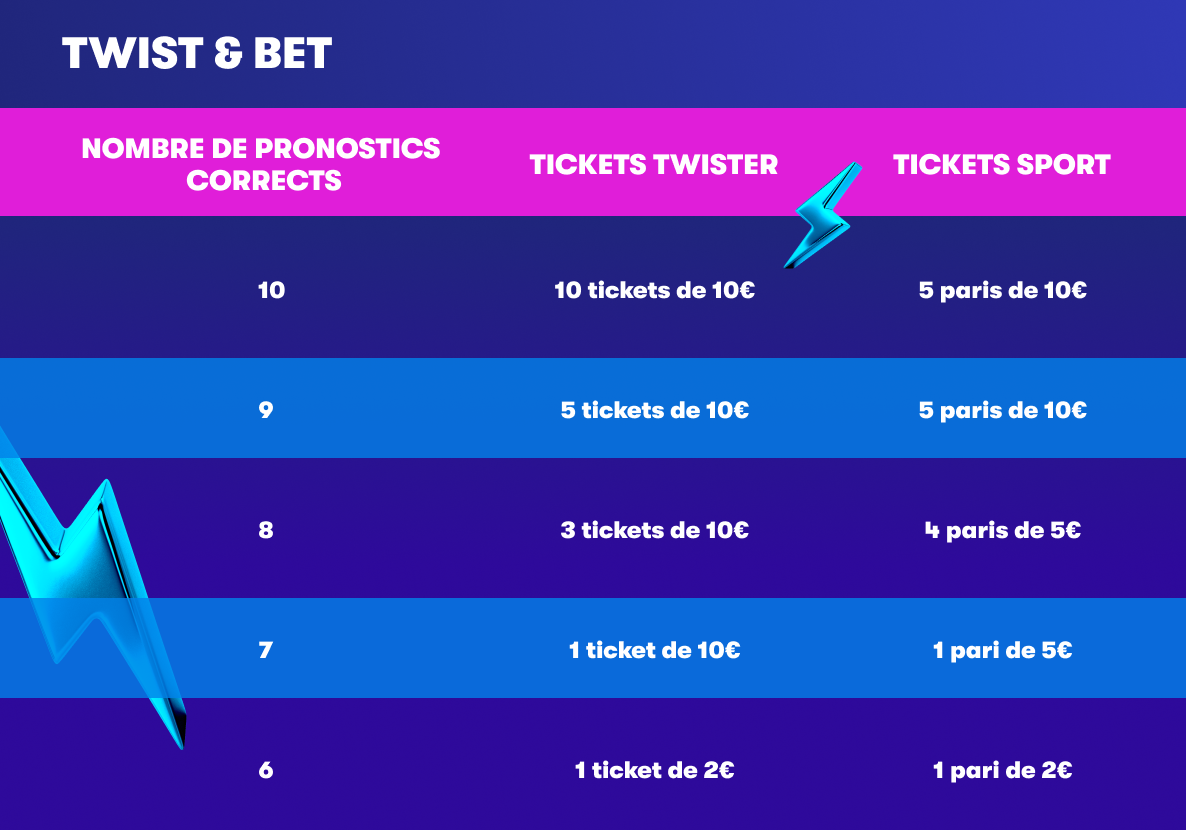The image size is (1186, 830).
Task: Click the 9 correct predictions cell
Action: 266,410
